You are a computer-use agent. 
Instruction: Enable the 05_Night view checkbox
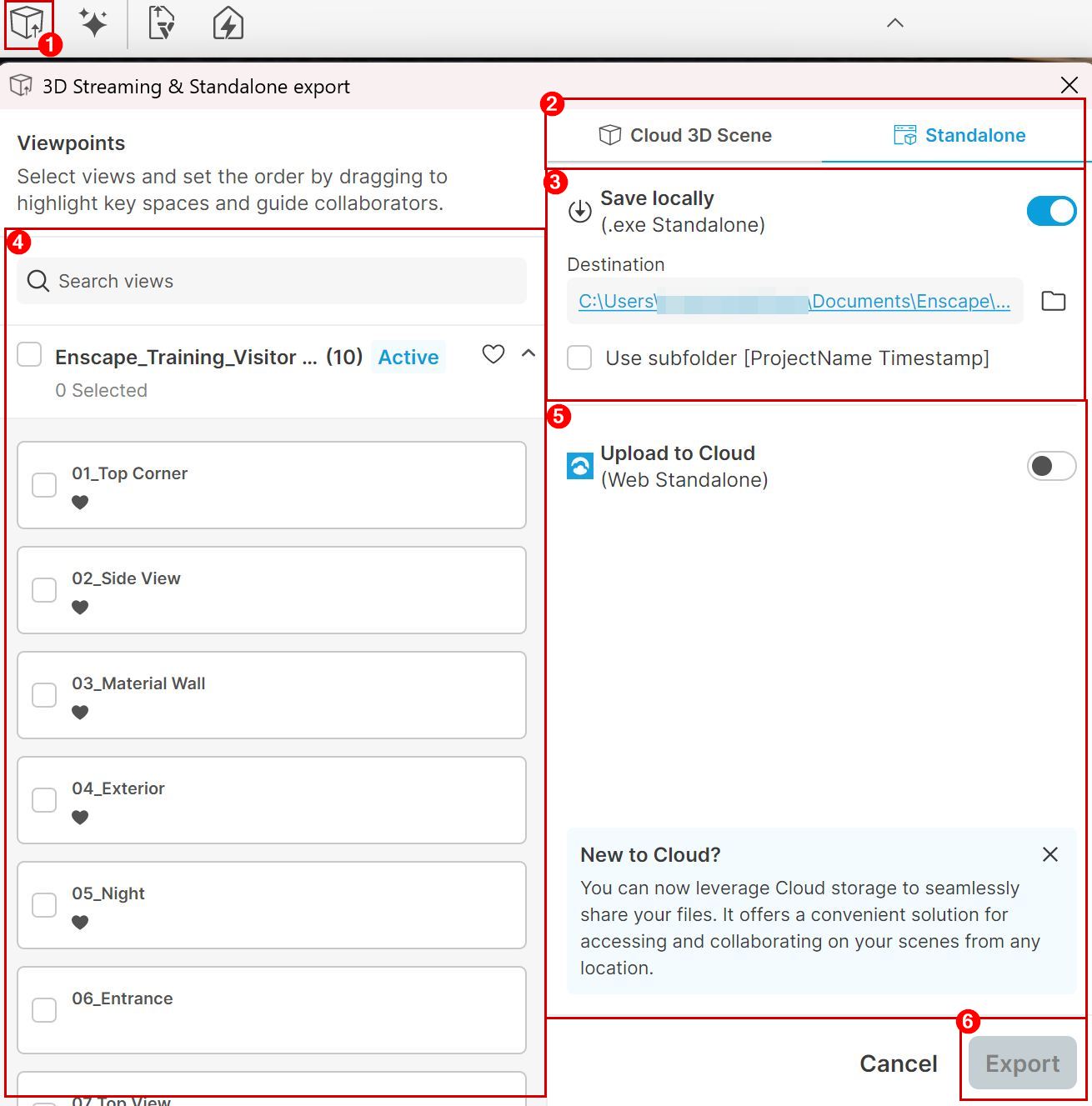[44, 905]
